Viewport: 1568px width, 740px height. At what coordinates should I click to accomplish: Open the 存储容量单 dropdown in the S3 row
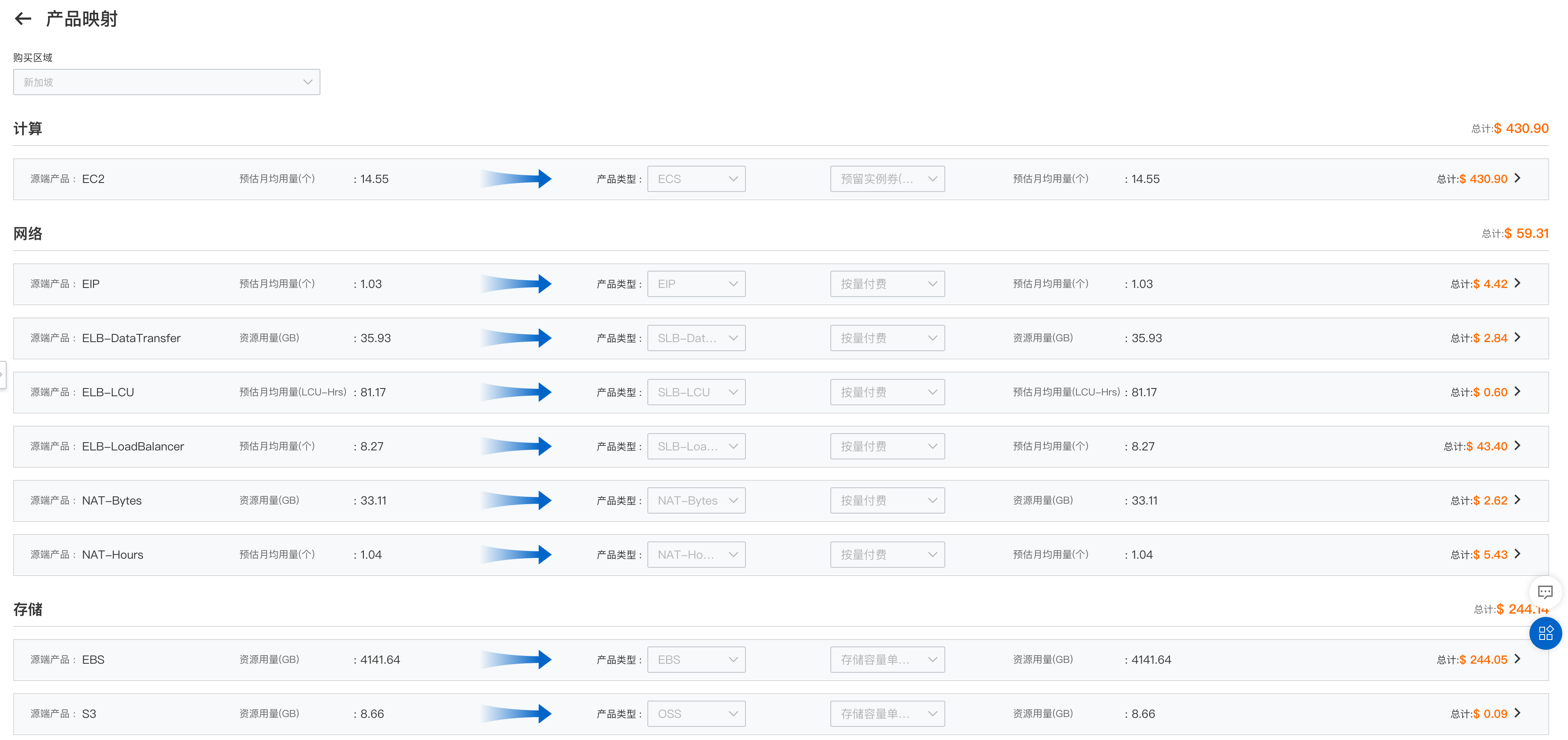(x=887, y=714)
